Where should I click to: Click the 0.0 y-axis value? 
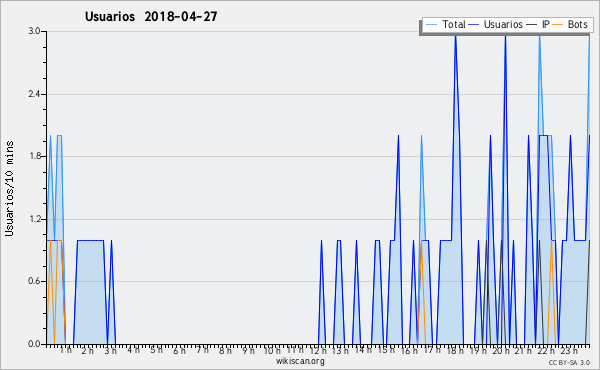tap(34, 344)
